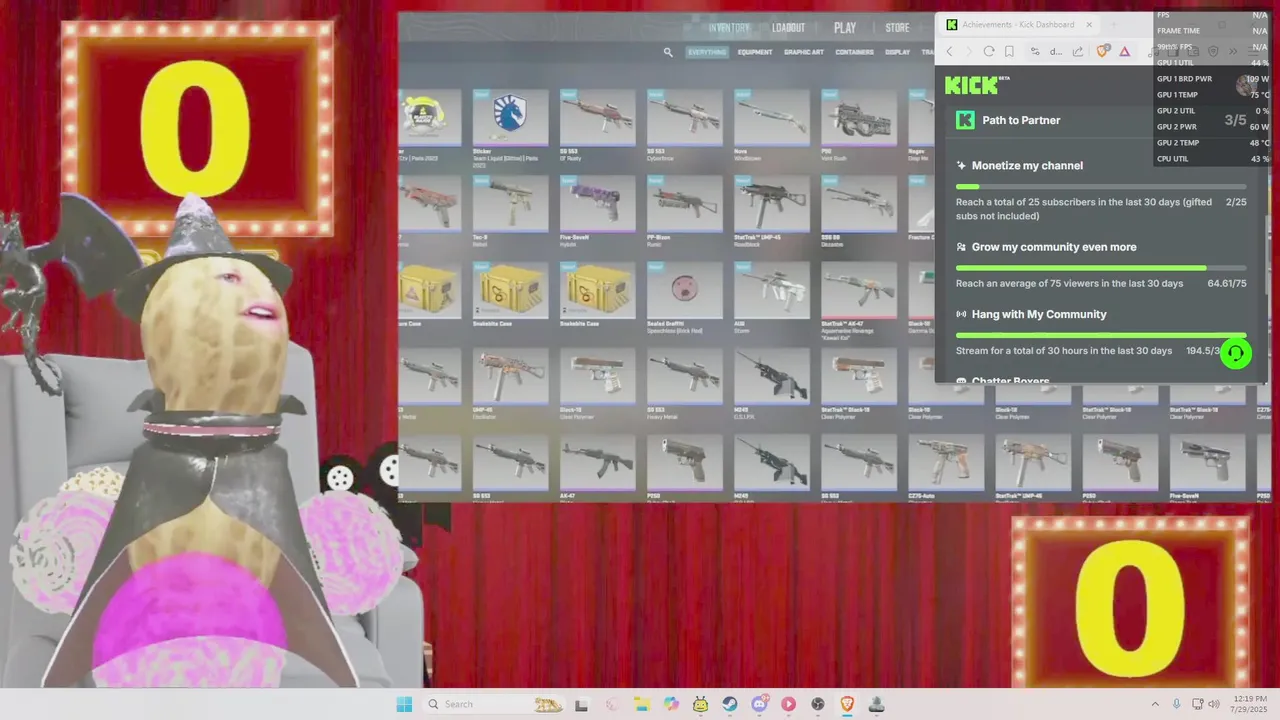1280x720 pixels.
Task: Click the browser back arrow
Action: pos(950,51)
